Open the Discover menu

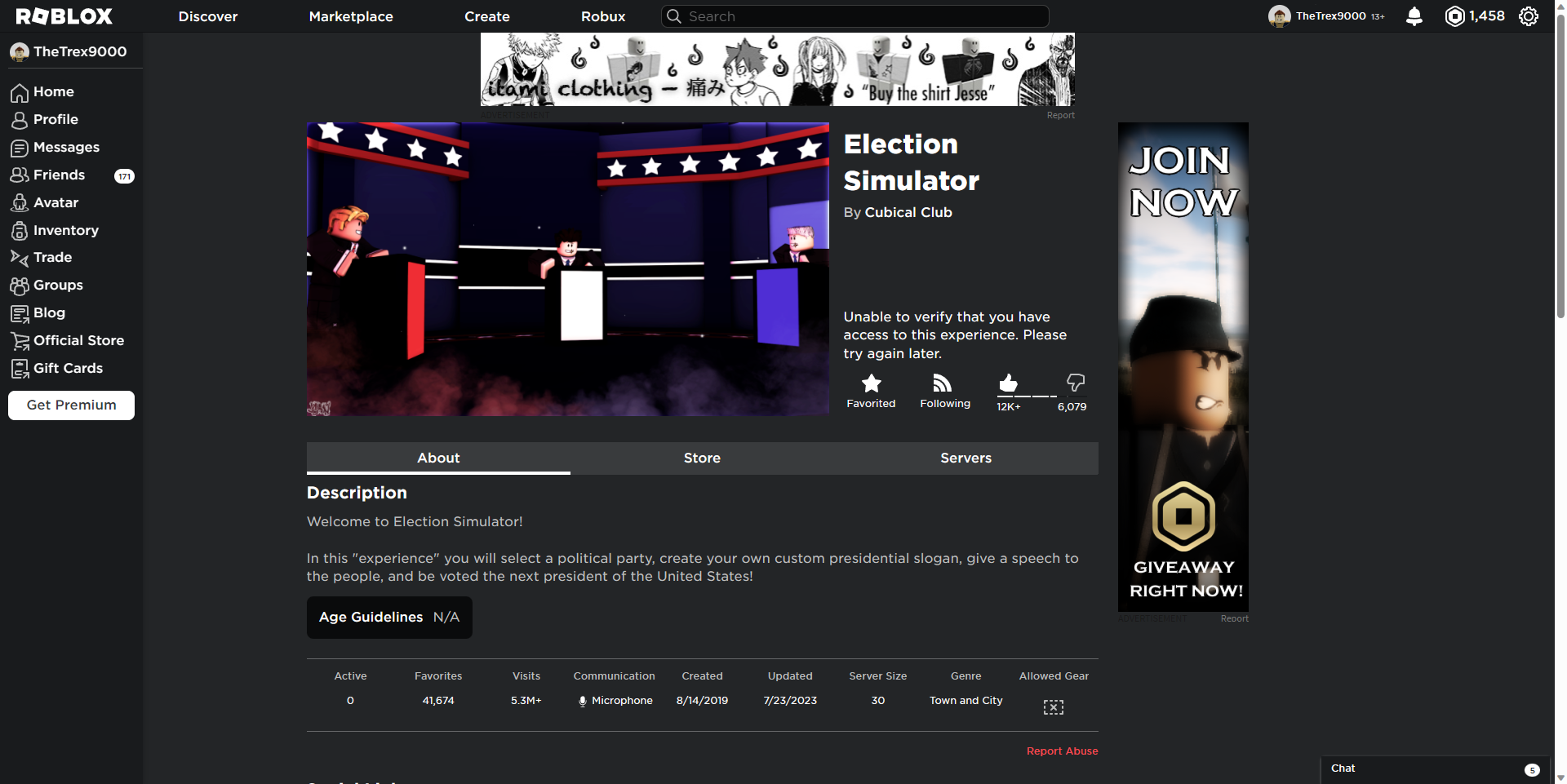tap(208, 16)
